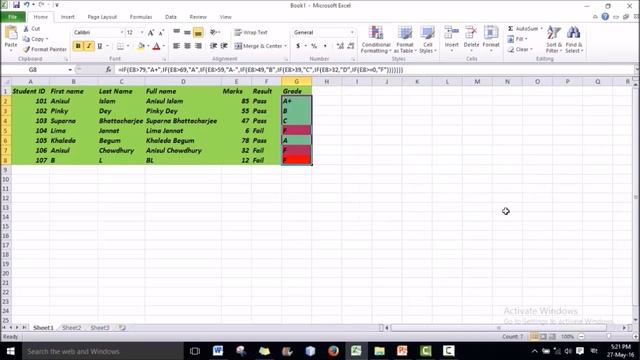Apply the red Font Color
Screen dimensions: 640x360
(156, 46)
